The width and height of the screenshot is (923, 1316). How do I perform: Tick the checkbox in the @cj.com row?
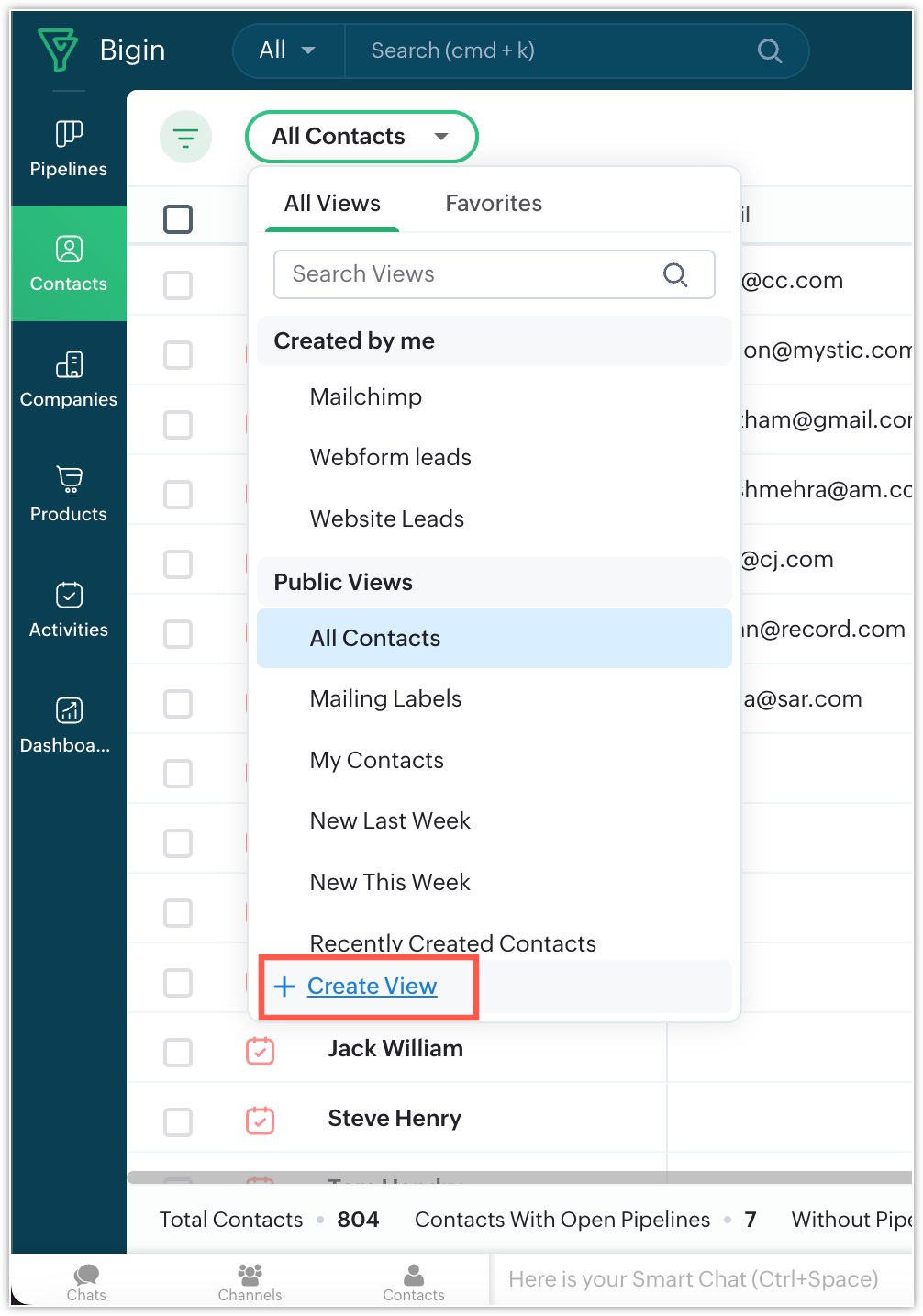click(x=178, y=564)
